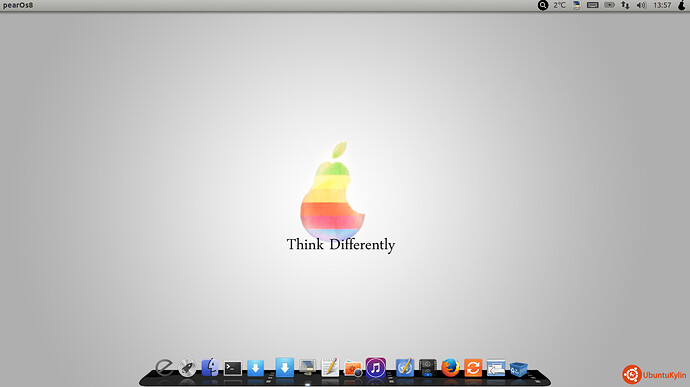Open the pear session menu icon

point(682,5)
